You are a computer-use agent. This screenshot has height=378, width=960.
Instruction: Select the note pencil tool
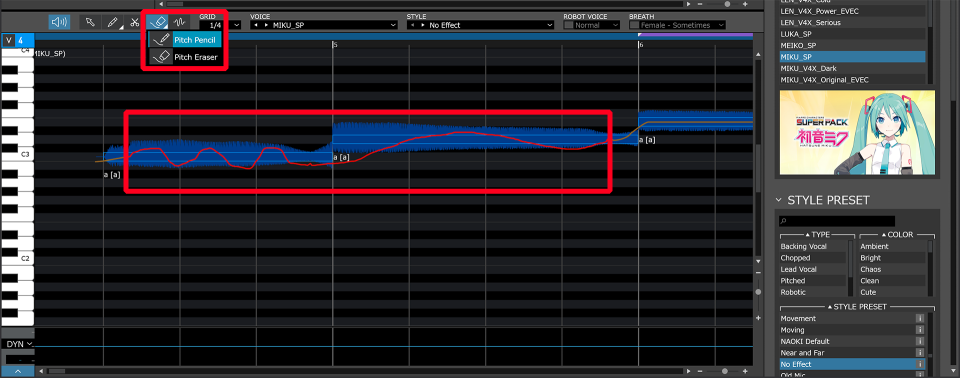(x=113, y=22)
